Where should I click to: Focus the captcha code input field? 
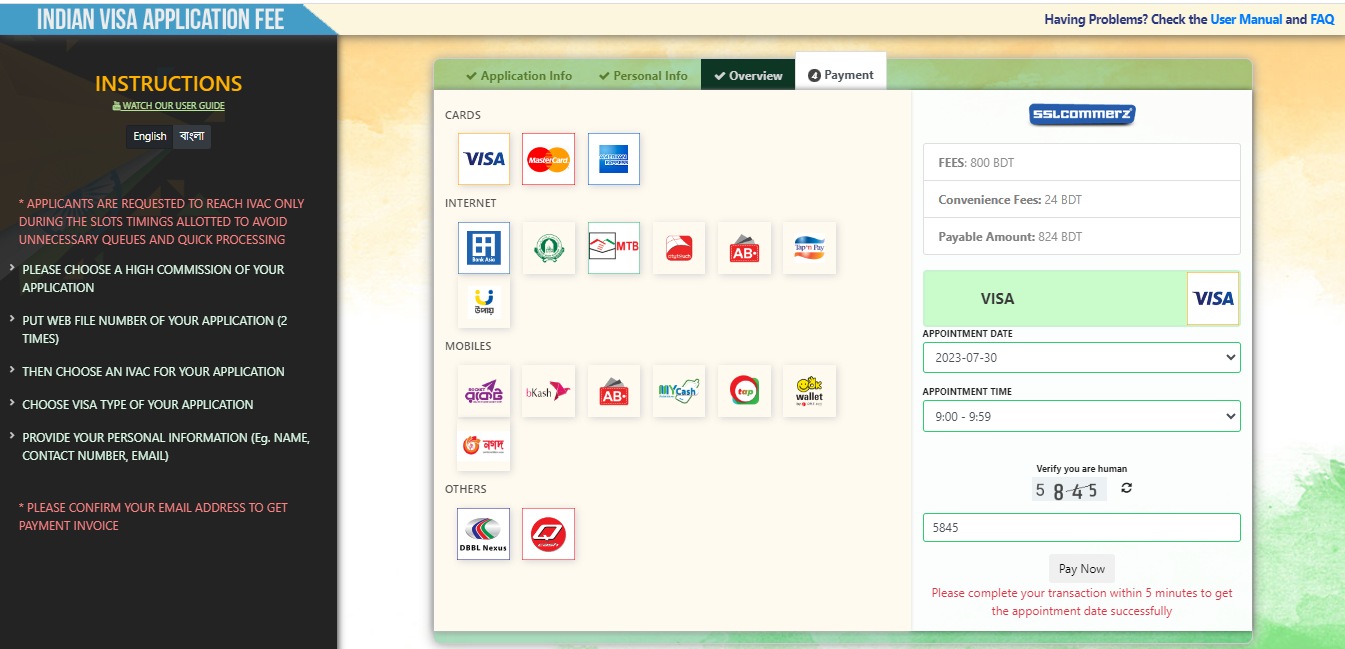[x=1081, y=528]
